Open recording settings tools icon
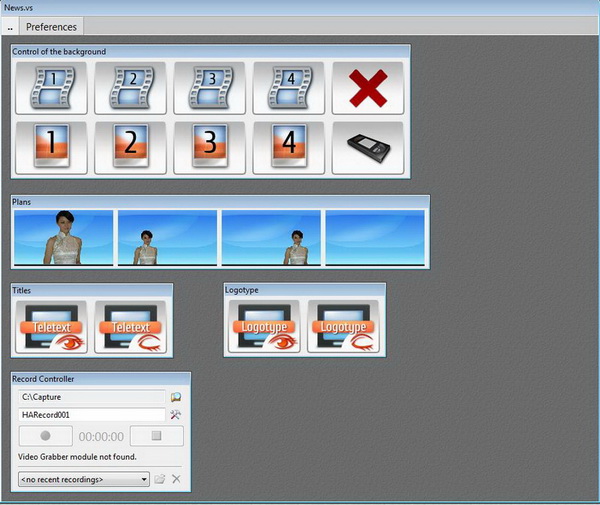600x505 pixels. pyautogui.click(x=176, y=415)
